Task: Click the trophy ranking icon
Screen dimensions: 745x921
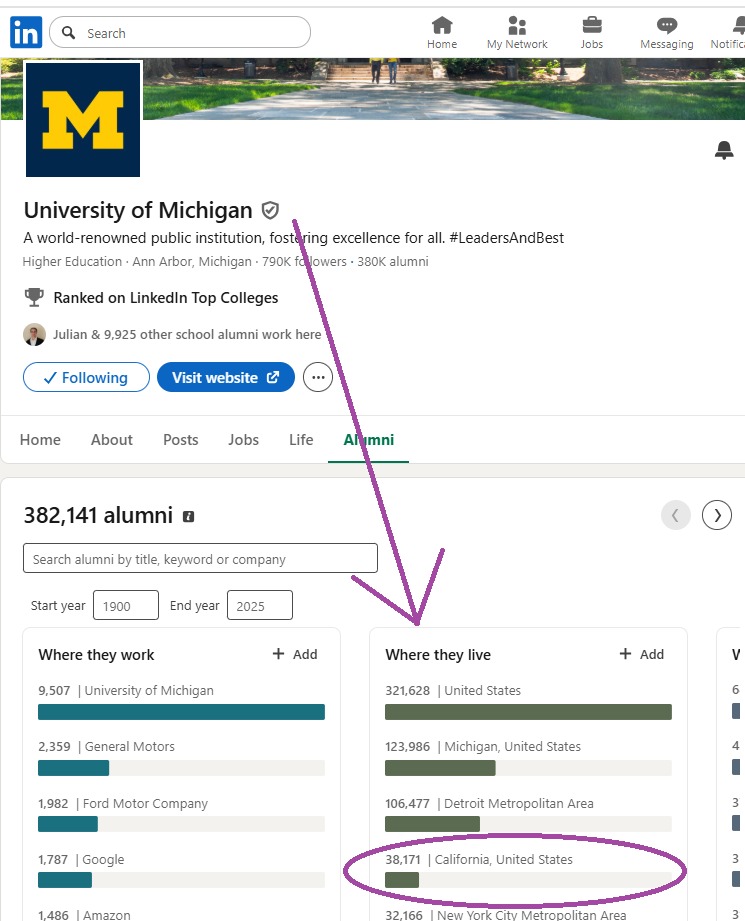Action: coord(34,298)
